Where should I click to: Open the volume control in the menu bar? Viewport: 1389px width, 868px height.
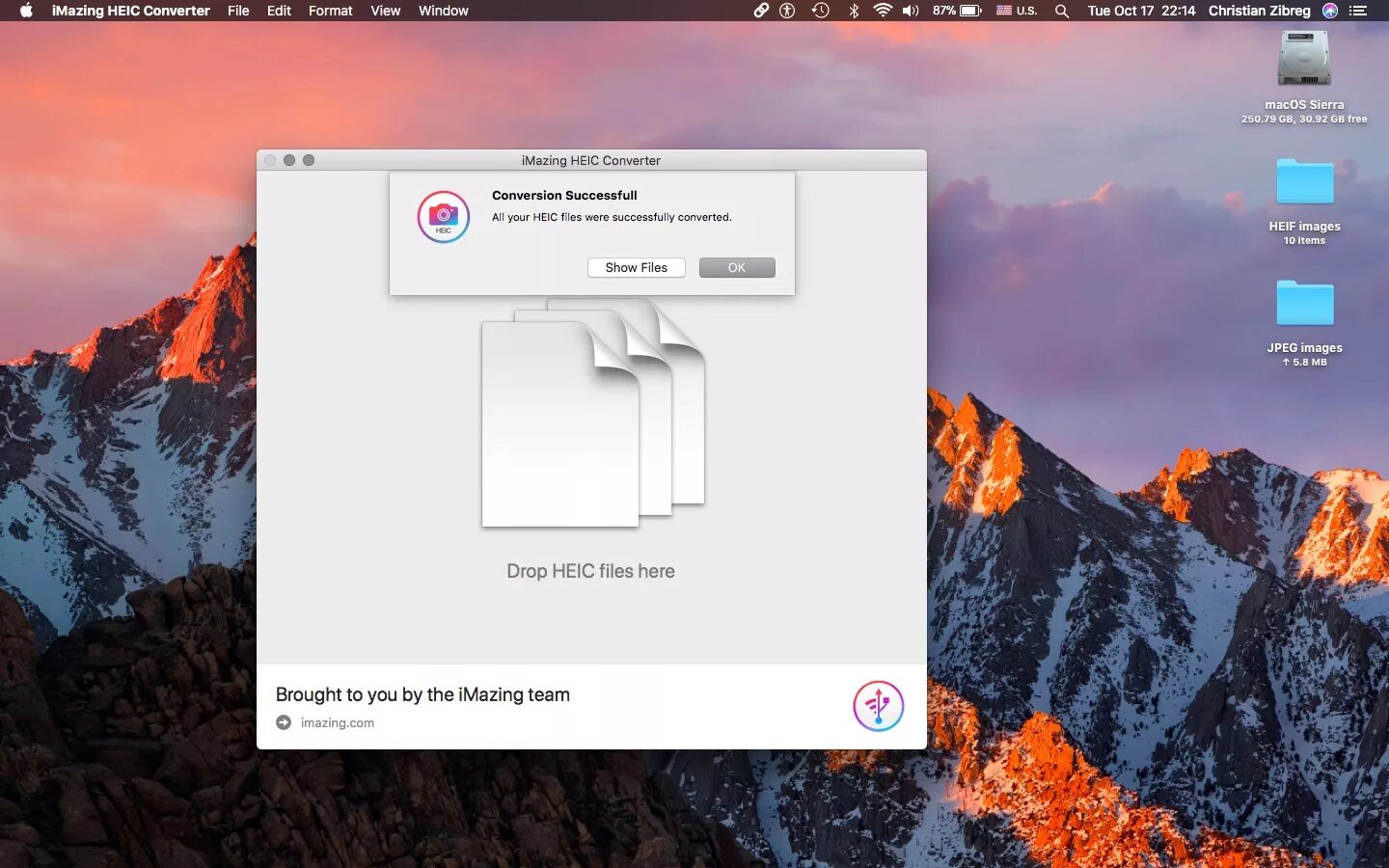click(x=910, y=11)
